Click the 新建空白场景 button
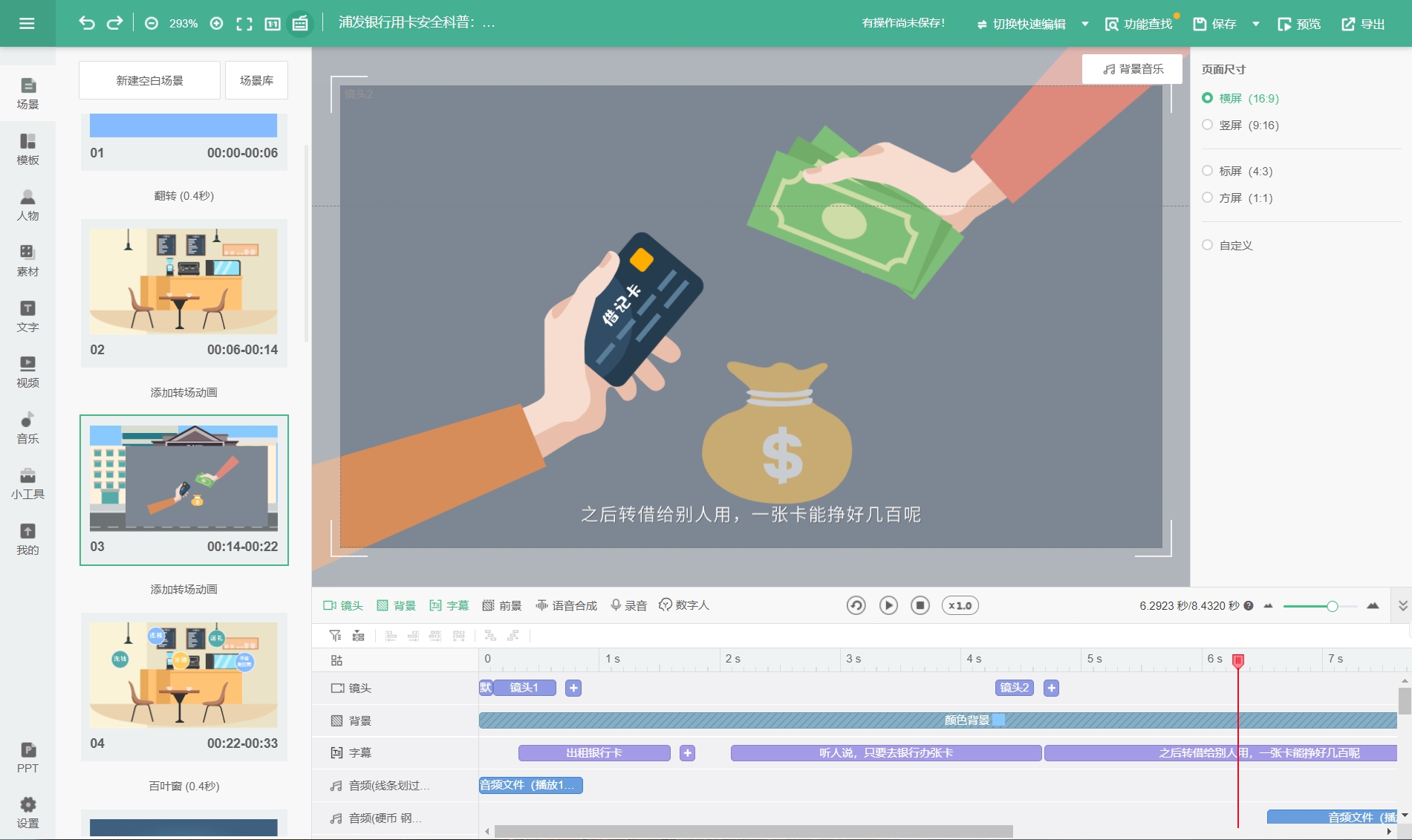This screenshot has height=840, width=1412. pyautogui.click(x=149, y=80)
